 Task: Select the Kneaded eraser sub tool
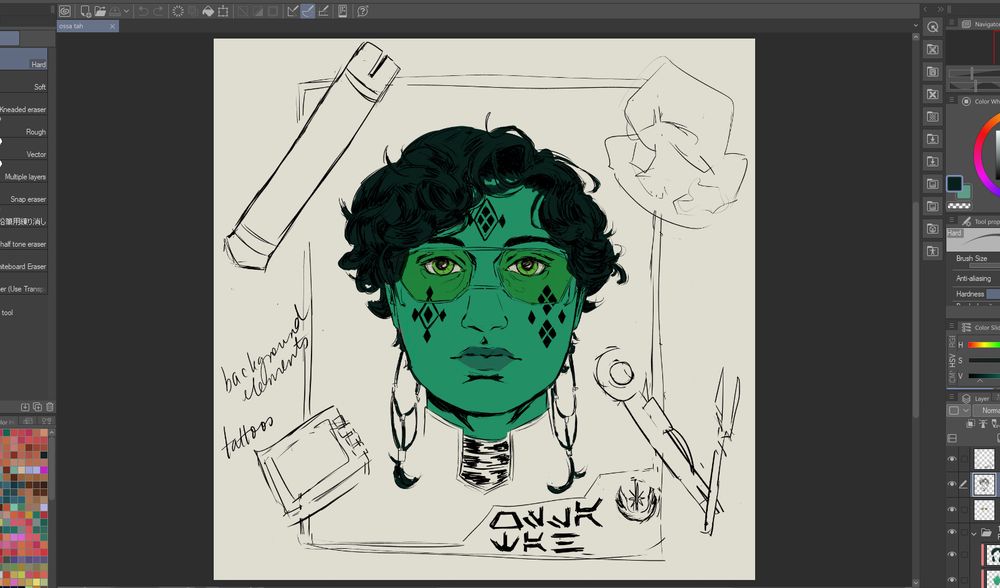(x=25, y=108)
